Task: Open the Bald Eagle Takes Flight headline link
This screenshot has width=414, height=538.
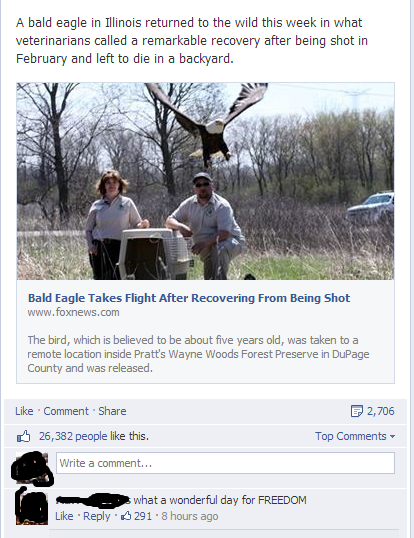Action: coord(189,298)
